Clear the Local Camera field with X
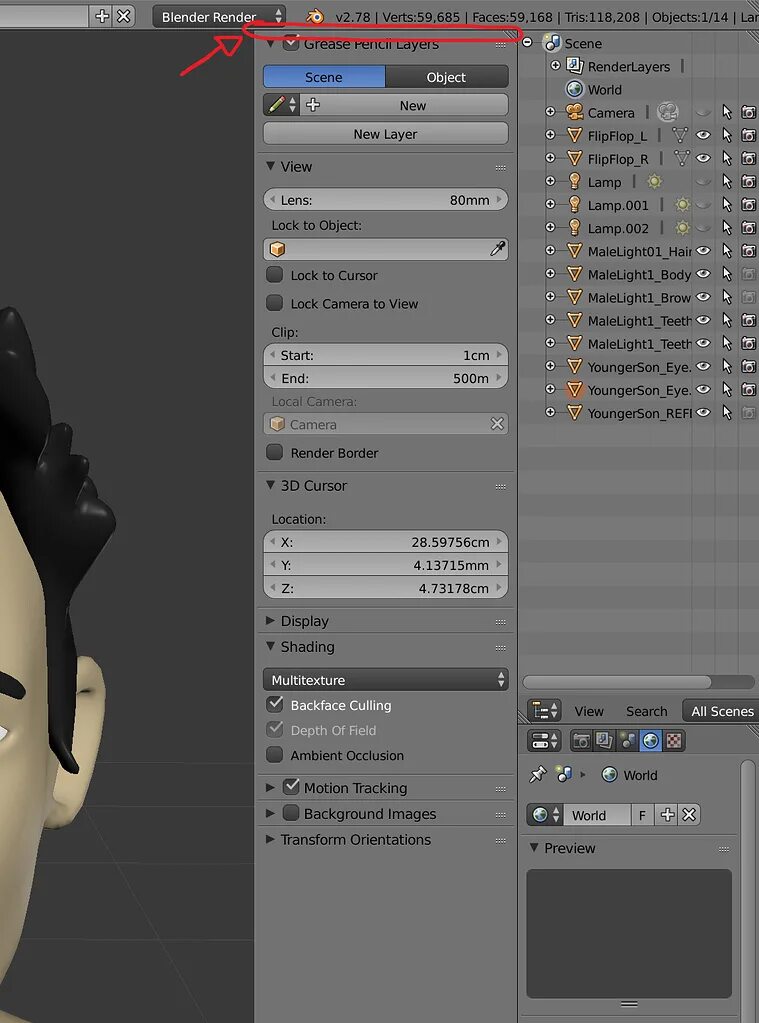759x1023 pixels. [497, 423]
